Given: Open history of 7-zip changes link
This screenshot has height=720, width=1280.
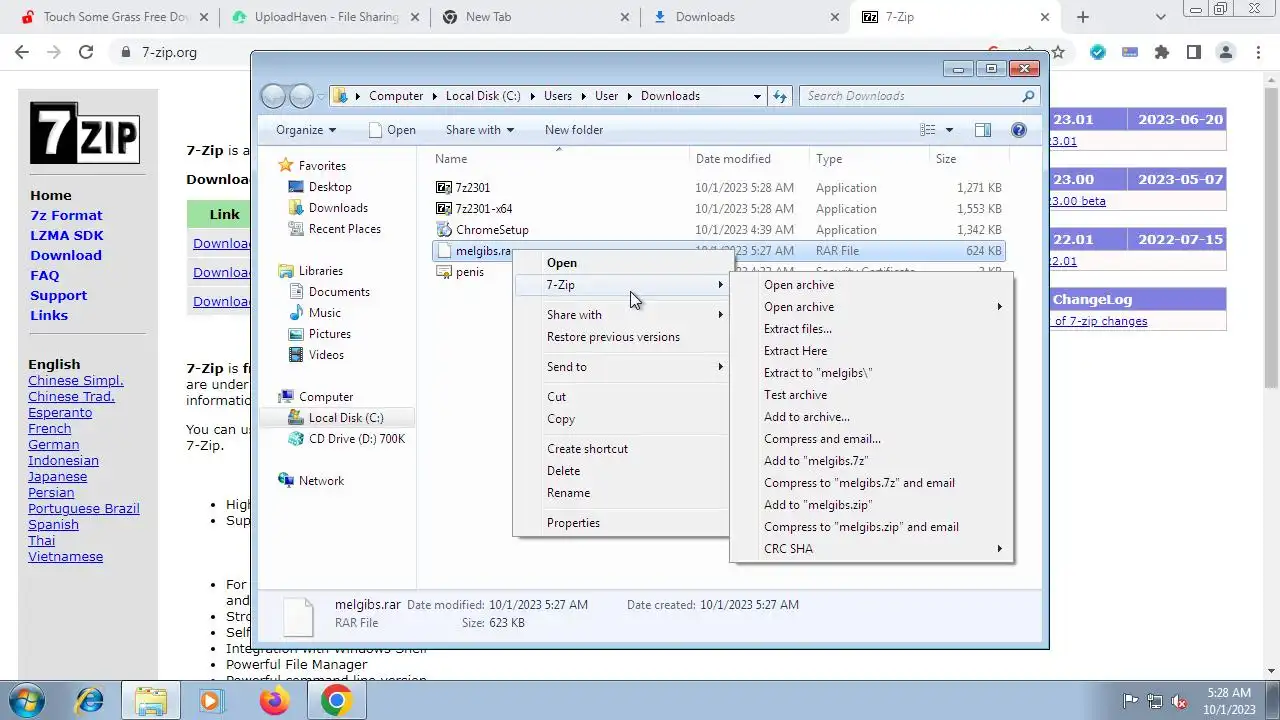Looking at the screenshot, I should pos(1101,321).
